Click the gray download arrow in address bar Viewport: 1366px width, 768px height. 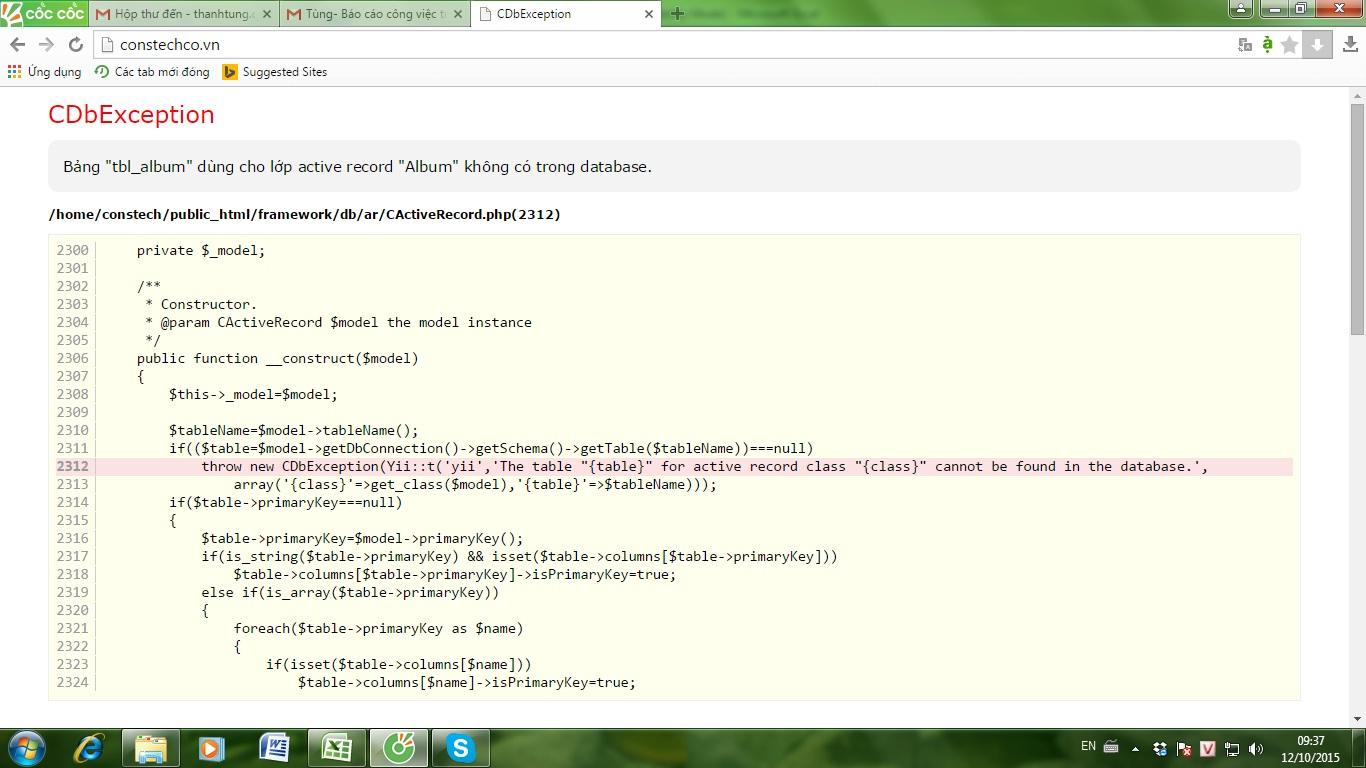coord(1317,45)
